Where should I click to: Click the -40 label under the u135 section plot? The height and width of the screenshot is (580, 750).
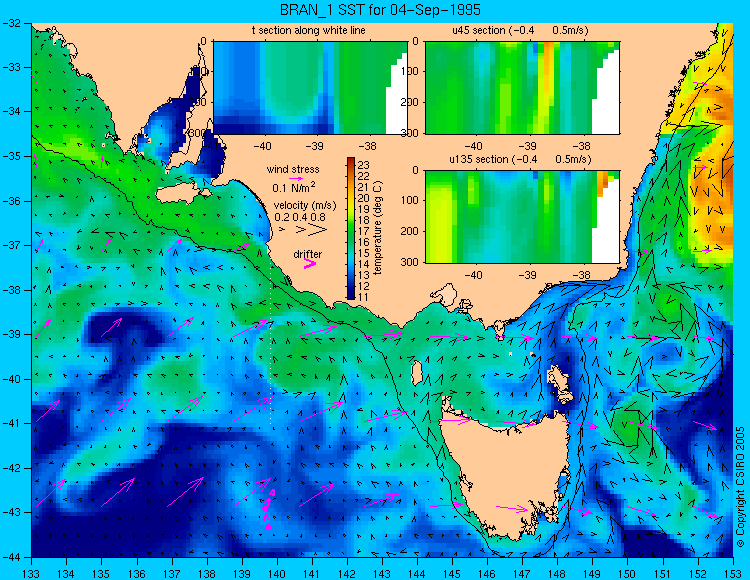point(473,275)
